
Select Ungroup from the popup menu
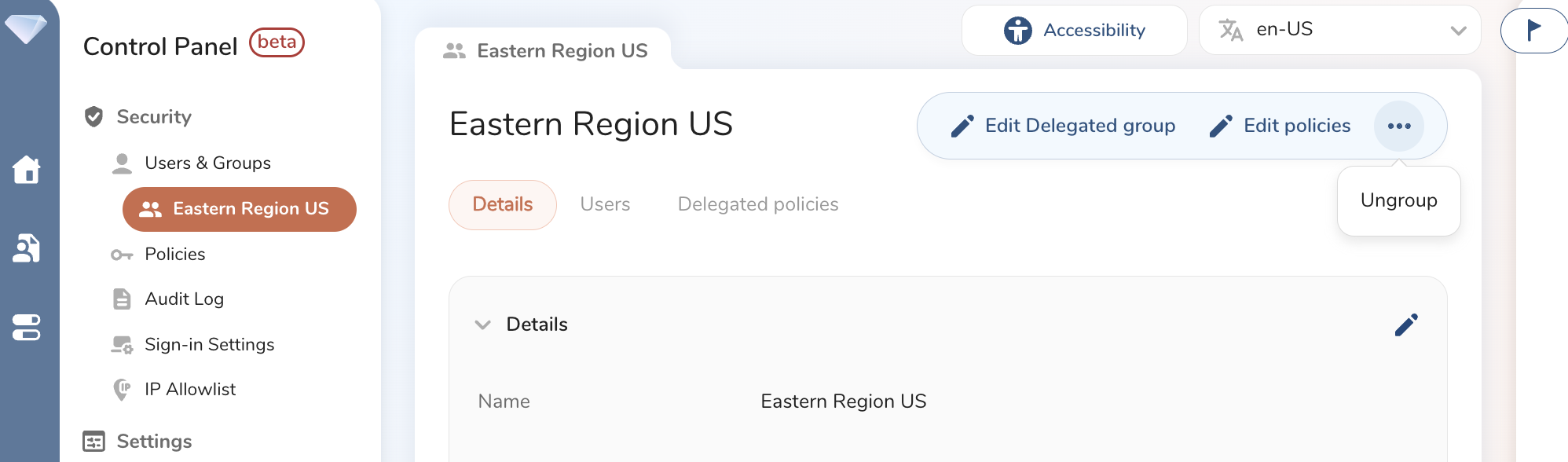(1398, 200)
